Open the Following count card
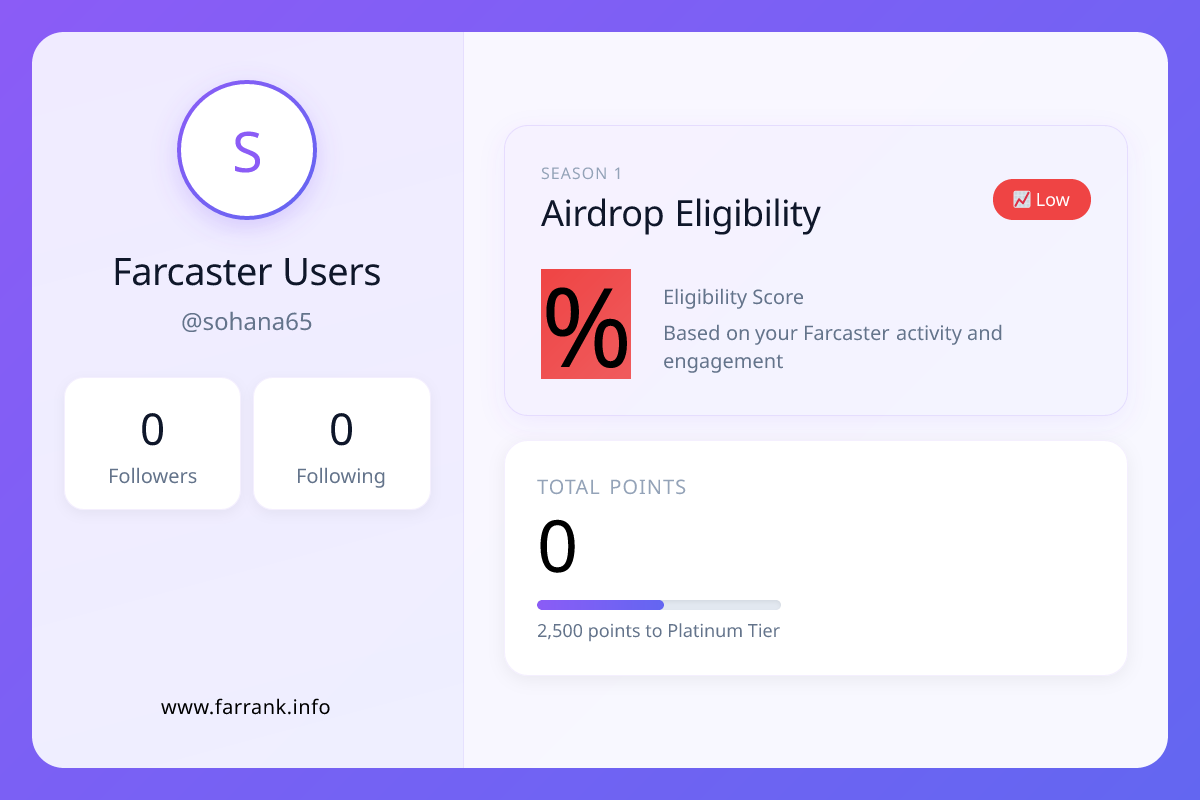This screenshot has height=800, width=1200. (341, 443)
